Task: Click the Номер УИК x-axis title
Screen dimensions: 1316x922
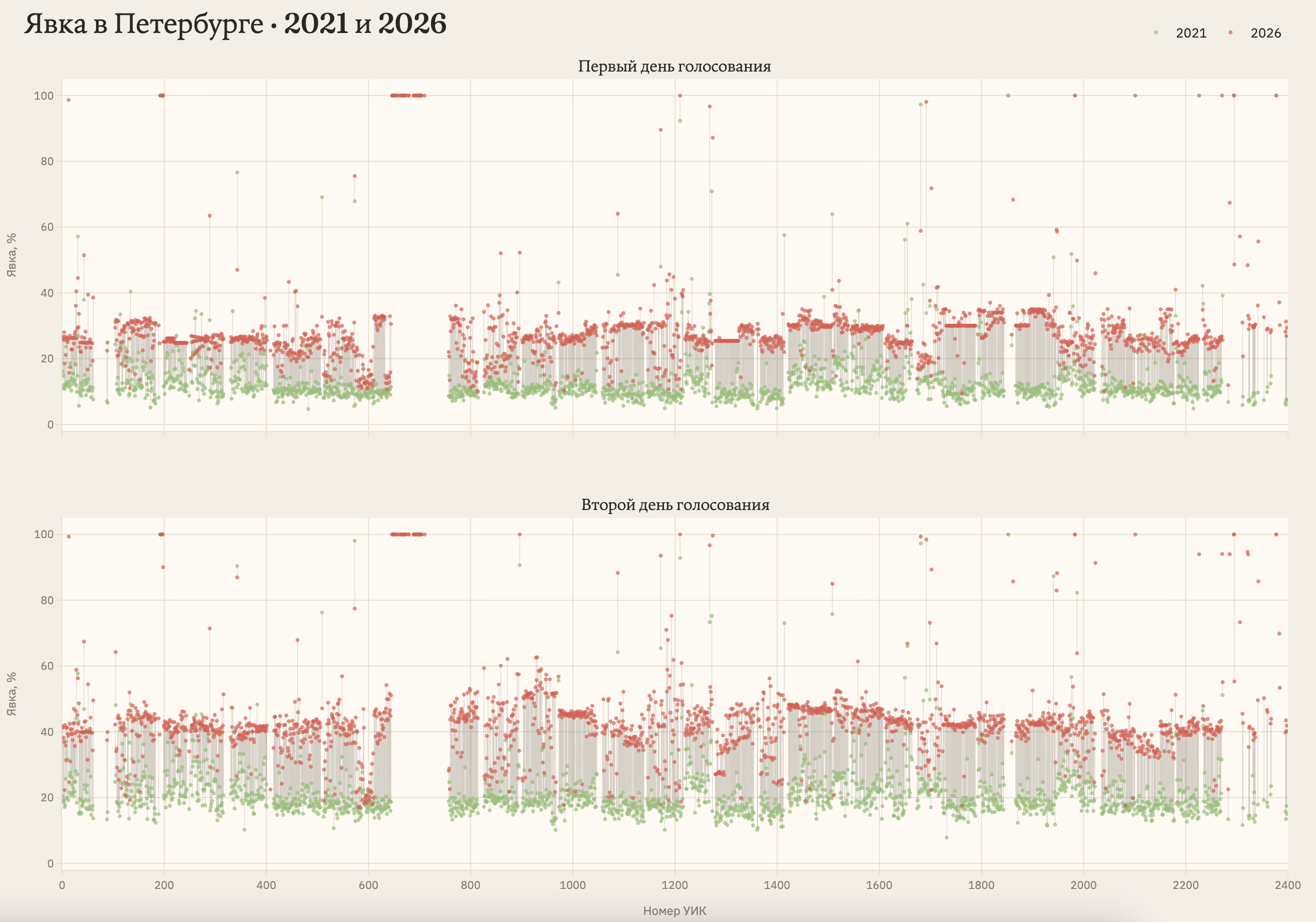Action: tap(675, 910)
